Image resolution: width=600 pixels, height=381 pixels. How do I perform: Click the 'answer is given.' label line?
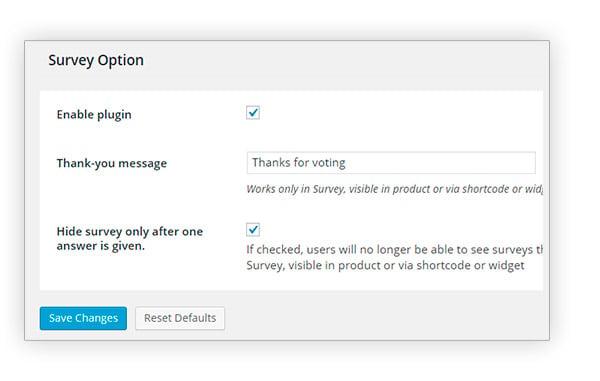click(x=101, y=246)
